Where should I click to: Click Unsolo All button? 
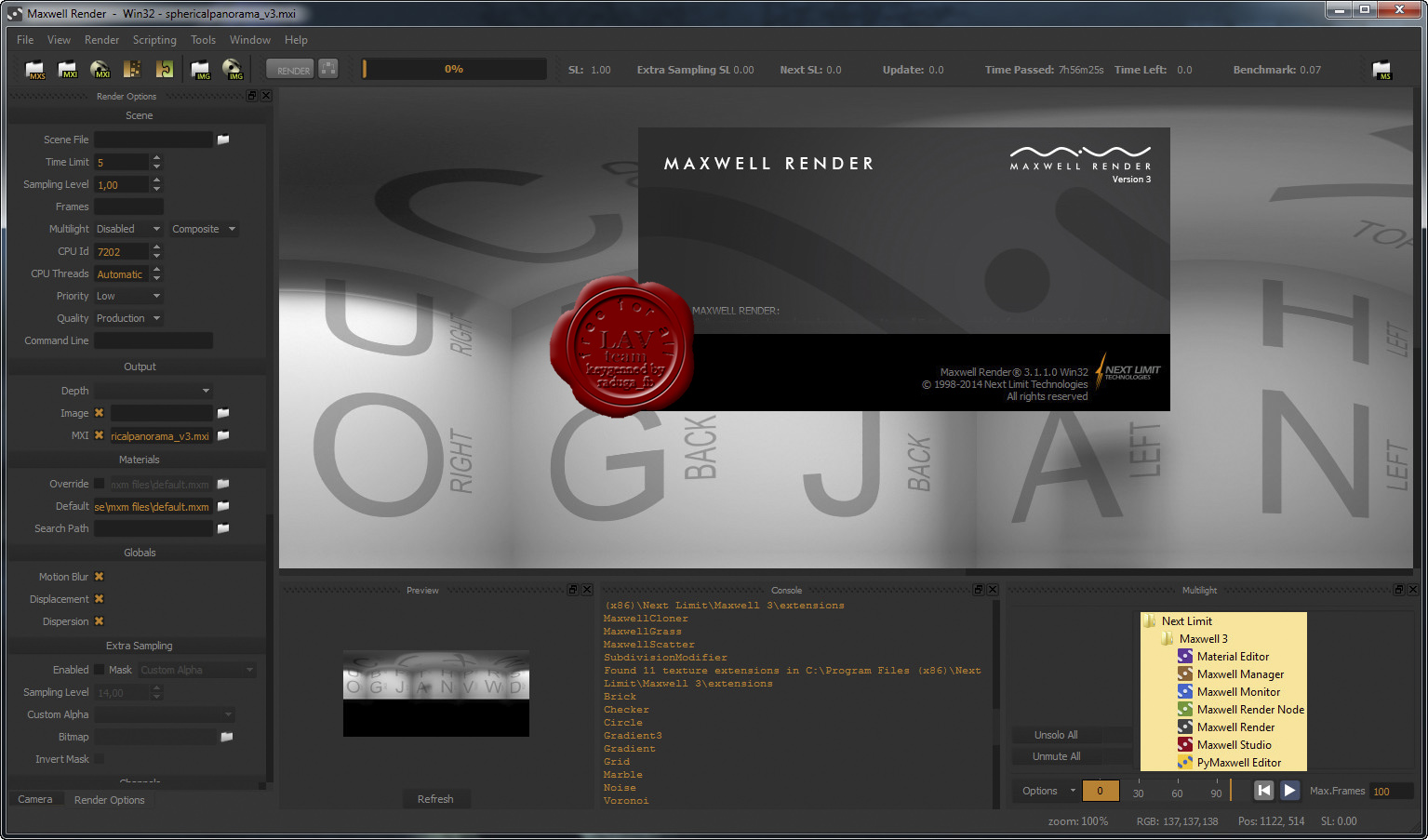pyautogui.click(x=1056, y=735)
